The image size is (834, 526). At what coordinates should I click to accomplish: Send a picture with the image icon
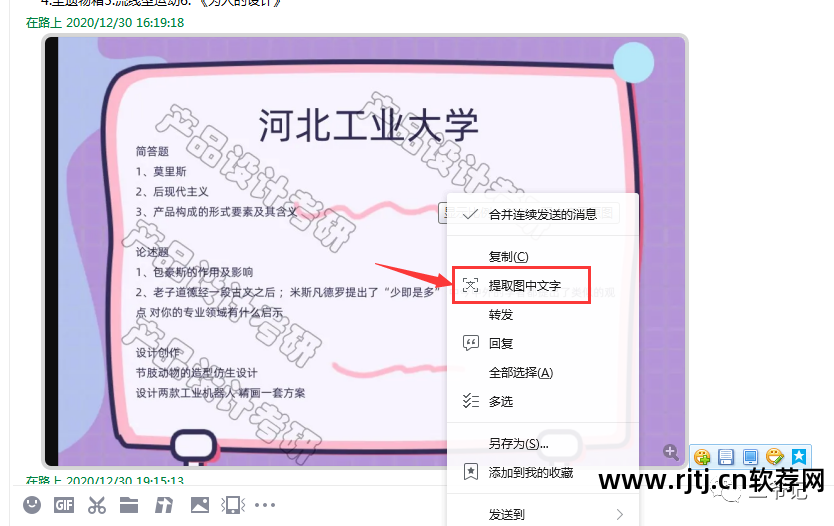pos(200,505)
